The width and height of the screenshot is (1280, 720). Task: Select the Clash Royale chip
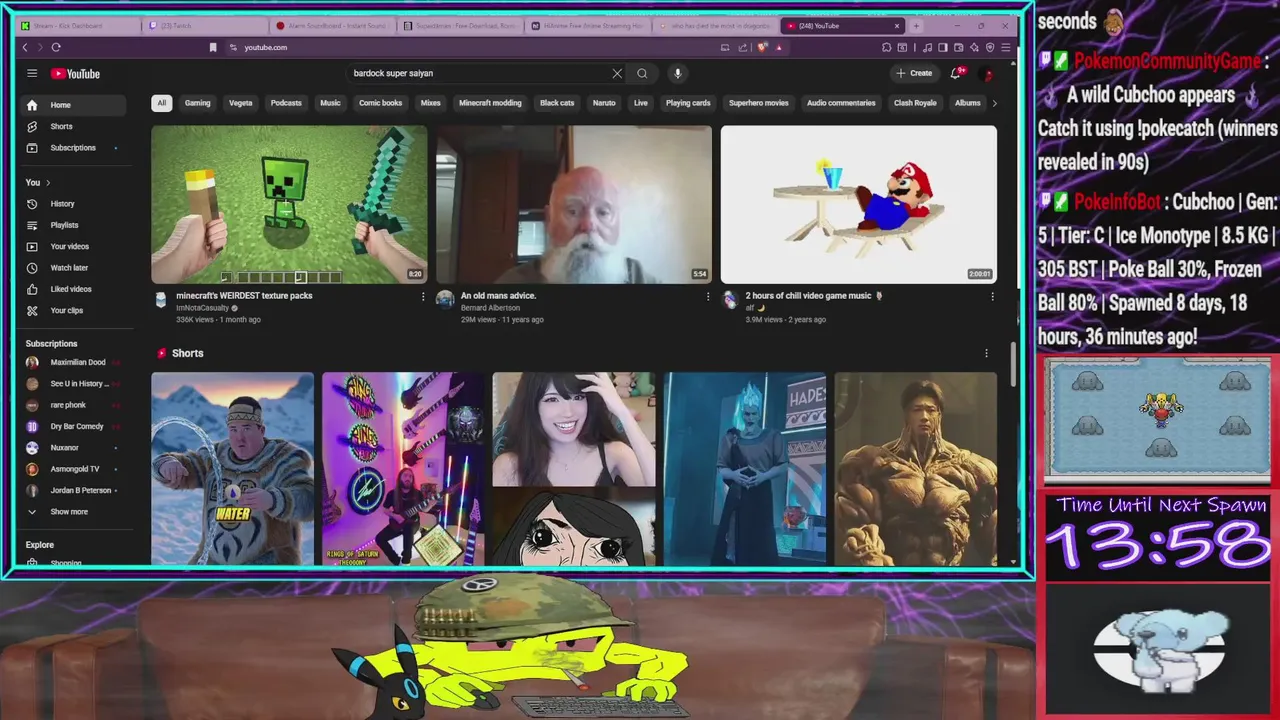point(915,103)
